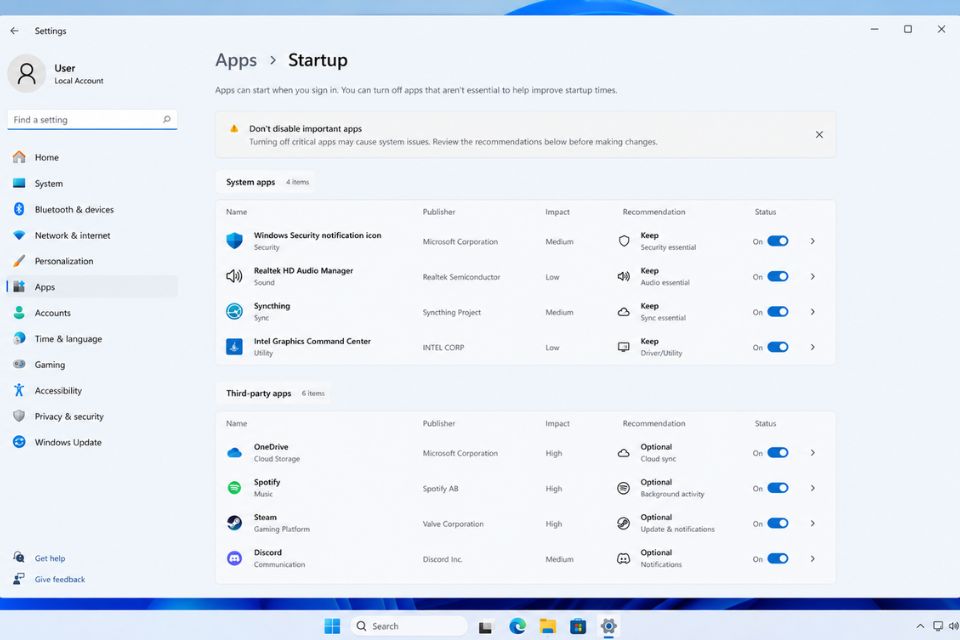Expand Windows Security notification icon row chevron

click(812, 241)
